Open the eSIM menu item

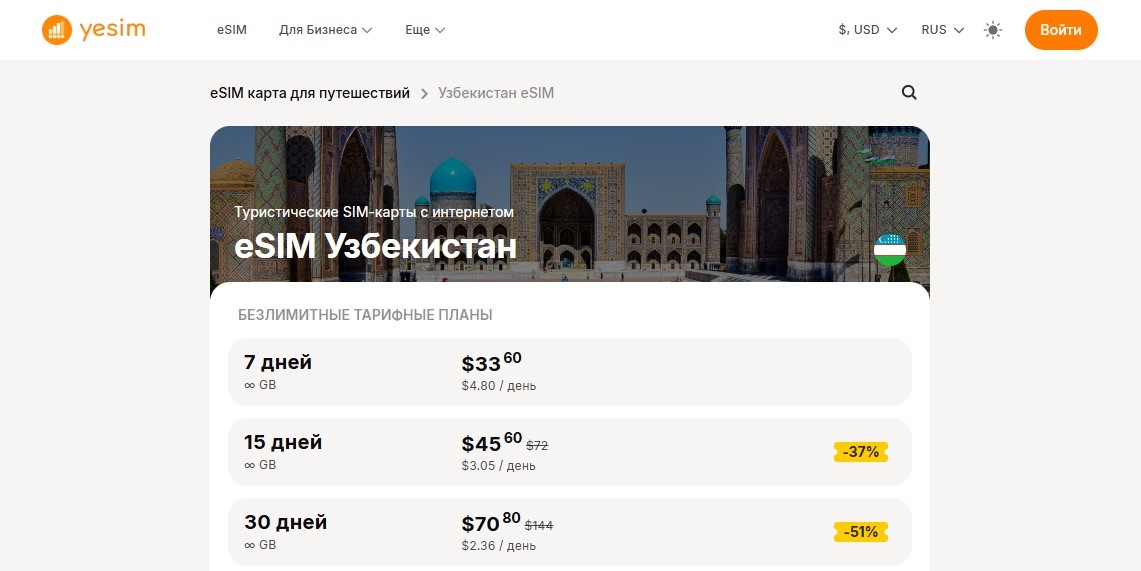pyautogui.click(x=231, y=30)
